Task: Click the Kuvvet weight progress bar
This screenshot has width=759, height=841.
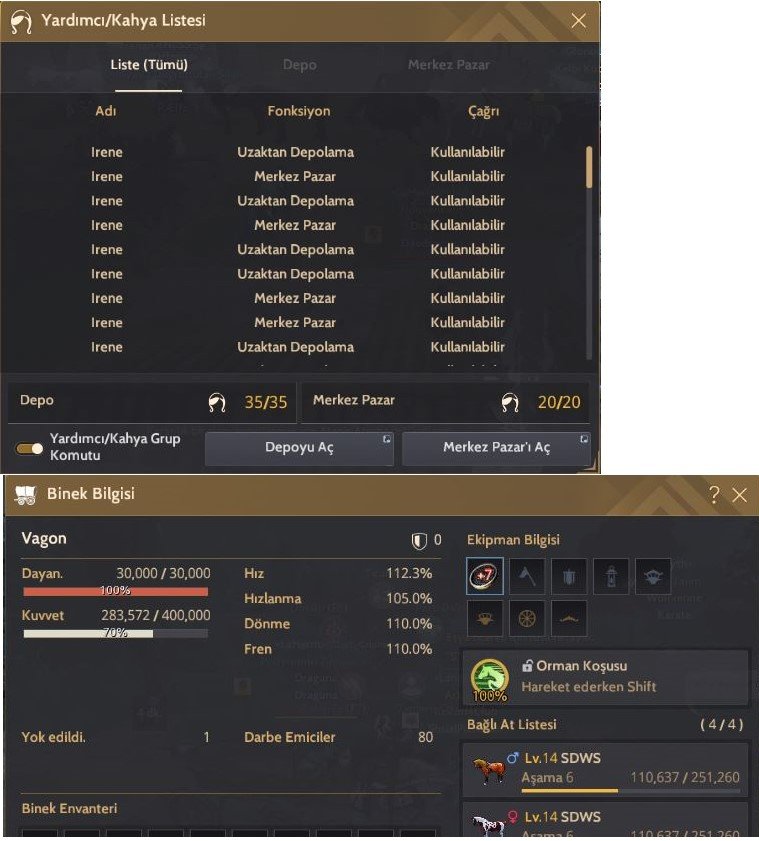Action: pyautogui.click(x=115, y=633)
